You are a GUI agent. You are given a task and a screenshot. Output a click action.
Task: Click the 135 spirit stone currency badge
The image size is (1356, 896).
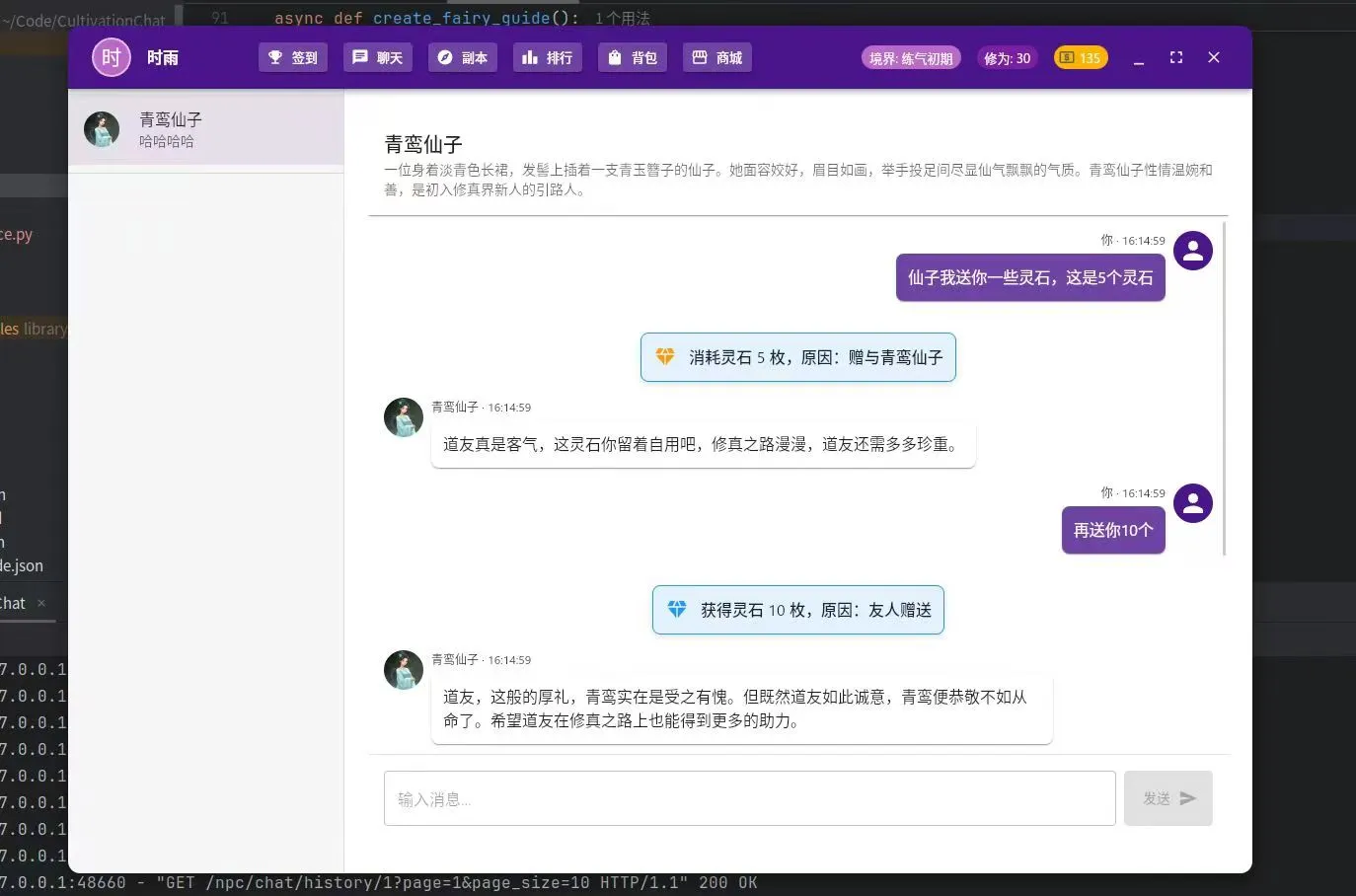tap(1081, 58)
